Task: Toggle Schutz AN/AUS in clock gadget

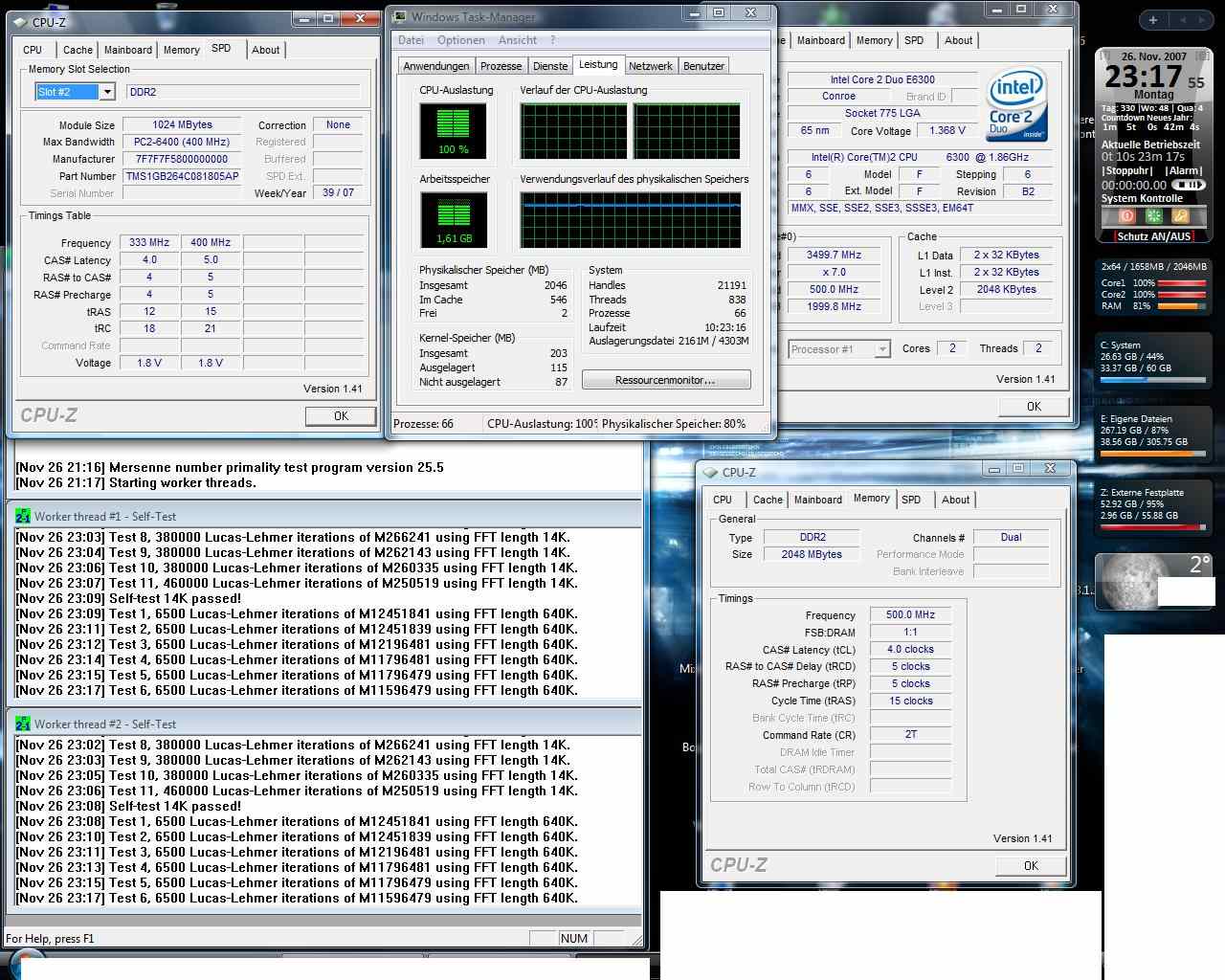Action: (1153, 236)
